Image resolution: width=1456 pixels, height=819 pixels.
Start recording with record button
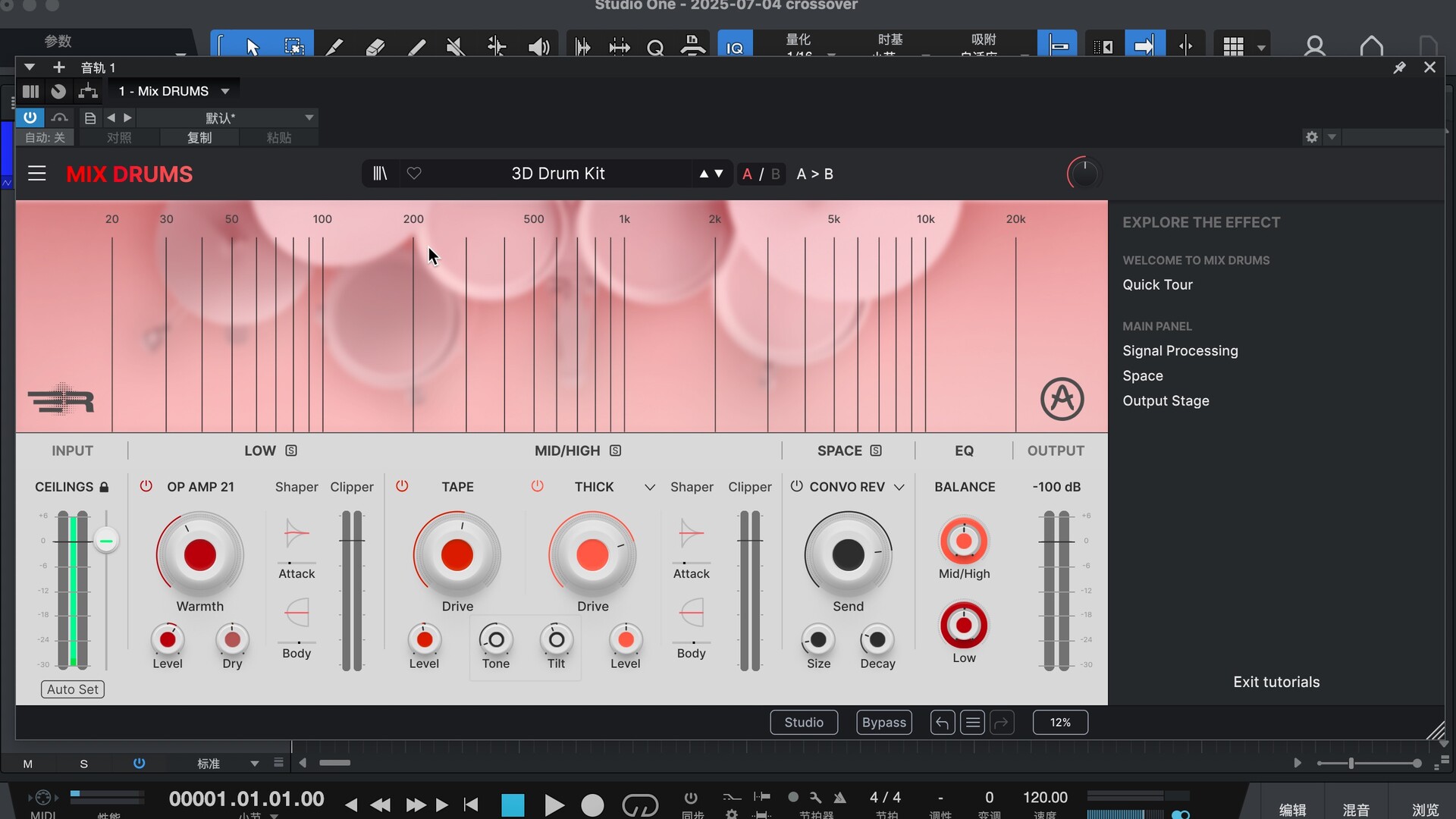pos(593,805)
